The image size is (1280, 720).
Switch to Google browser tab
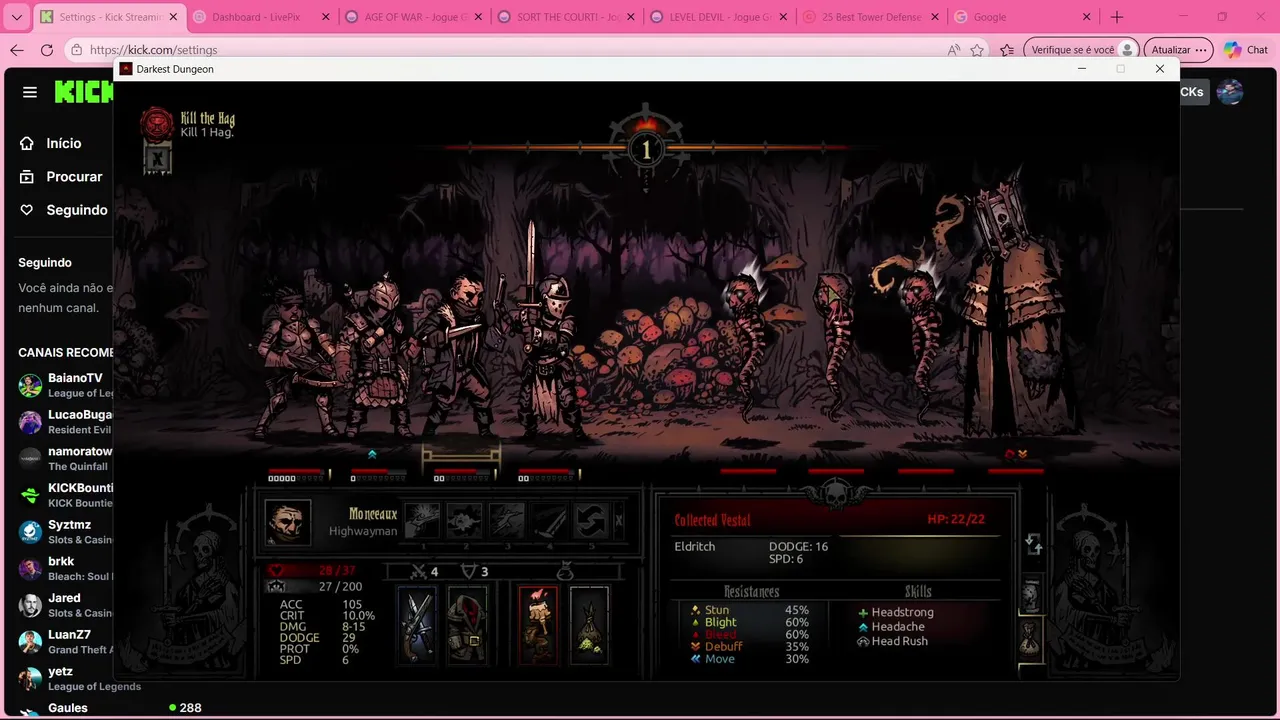[x=1023, y=17]
